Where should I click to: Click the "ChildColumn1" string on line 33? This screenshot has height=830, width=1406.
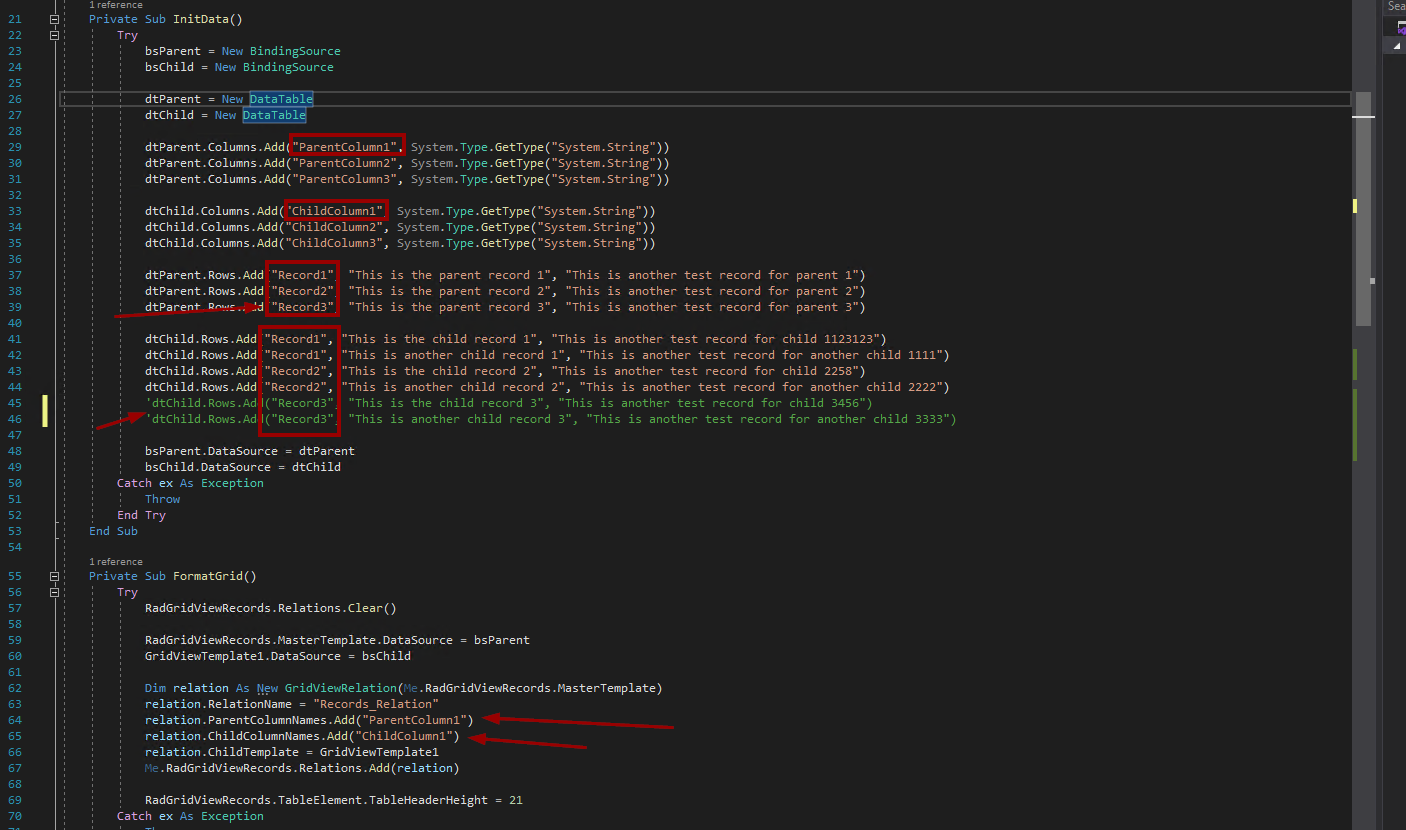coord(336,211)
